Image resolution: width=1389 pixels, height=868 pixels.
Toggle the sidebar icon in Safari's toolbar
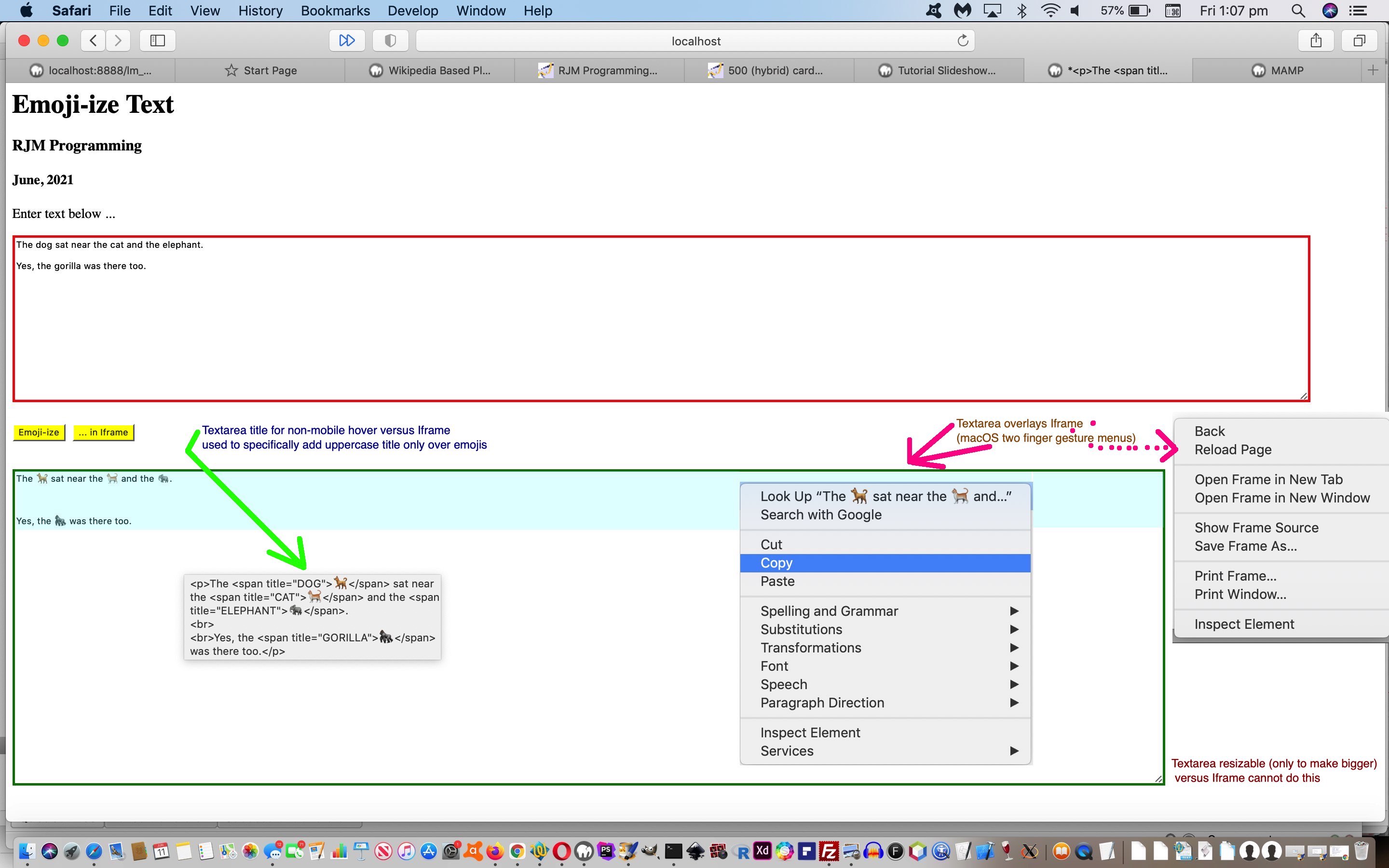157,40
